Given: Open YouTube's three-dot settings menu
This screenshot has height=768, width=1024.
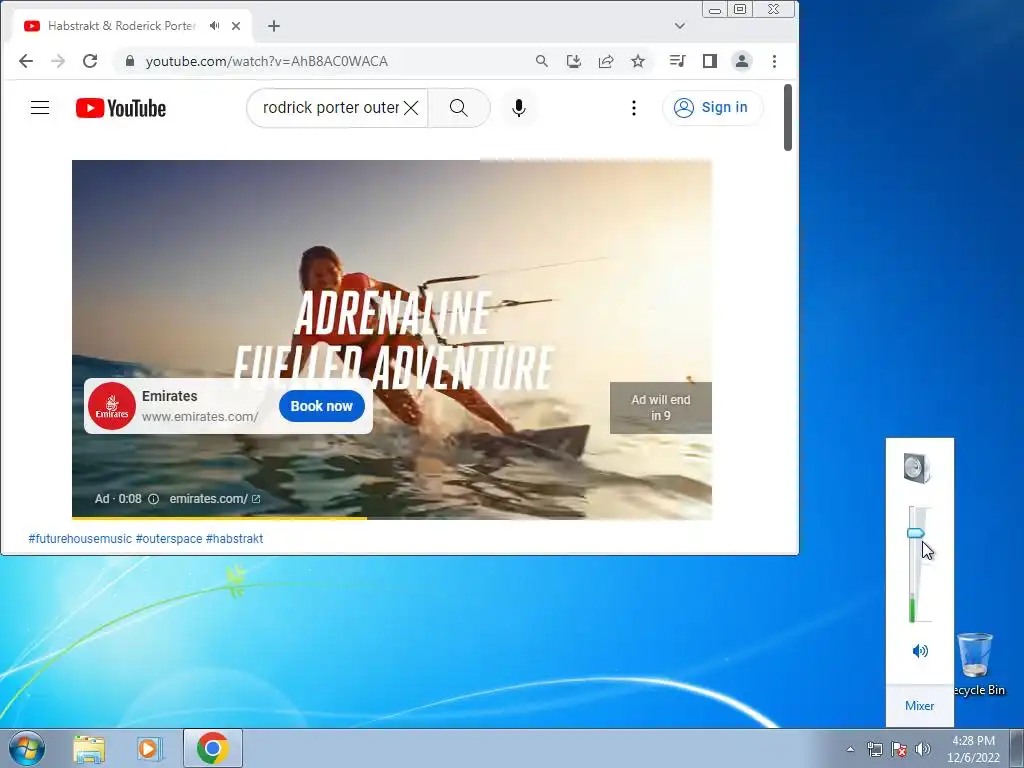Looking at the screenshot, I should click(633, 108).
